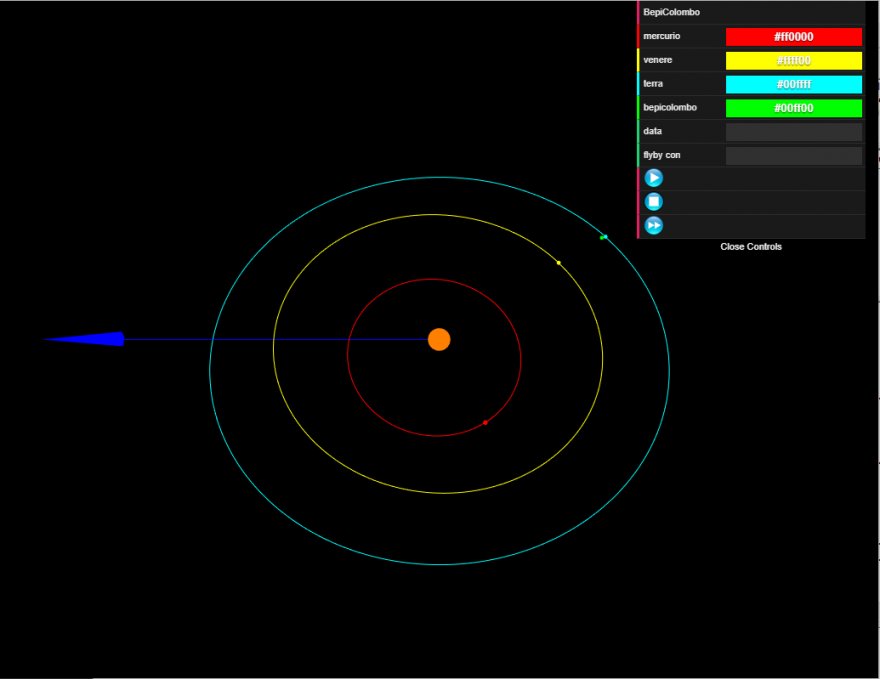880x679 pixels.
Task: Click the data text field
Action: tap(793, 132)
